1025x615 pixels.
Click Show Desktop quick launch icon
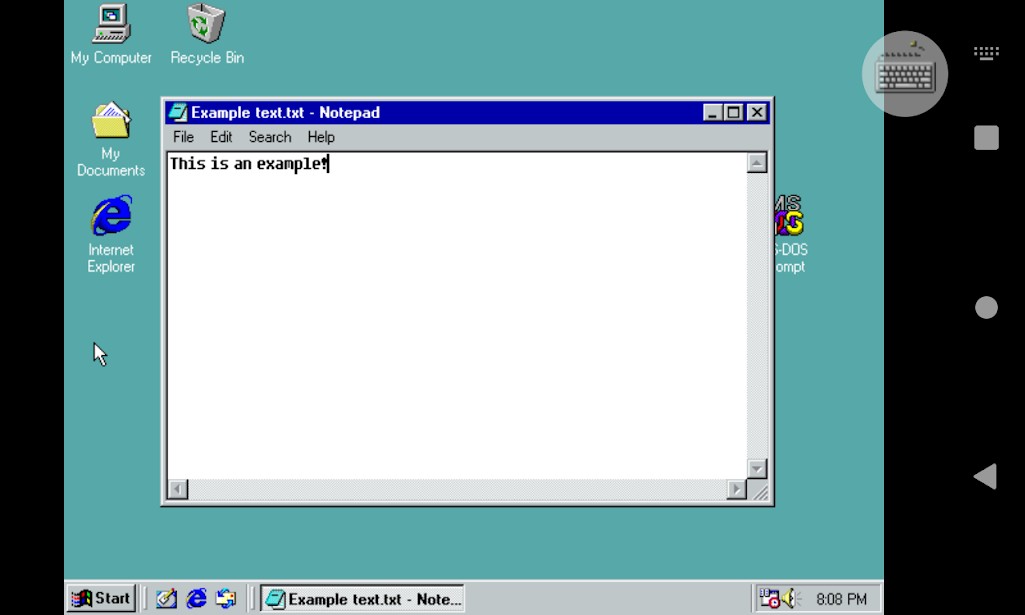[166, 598]
